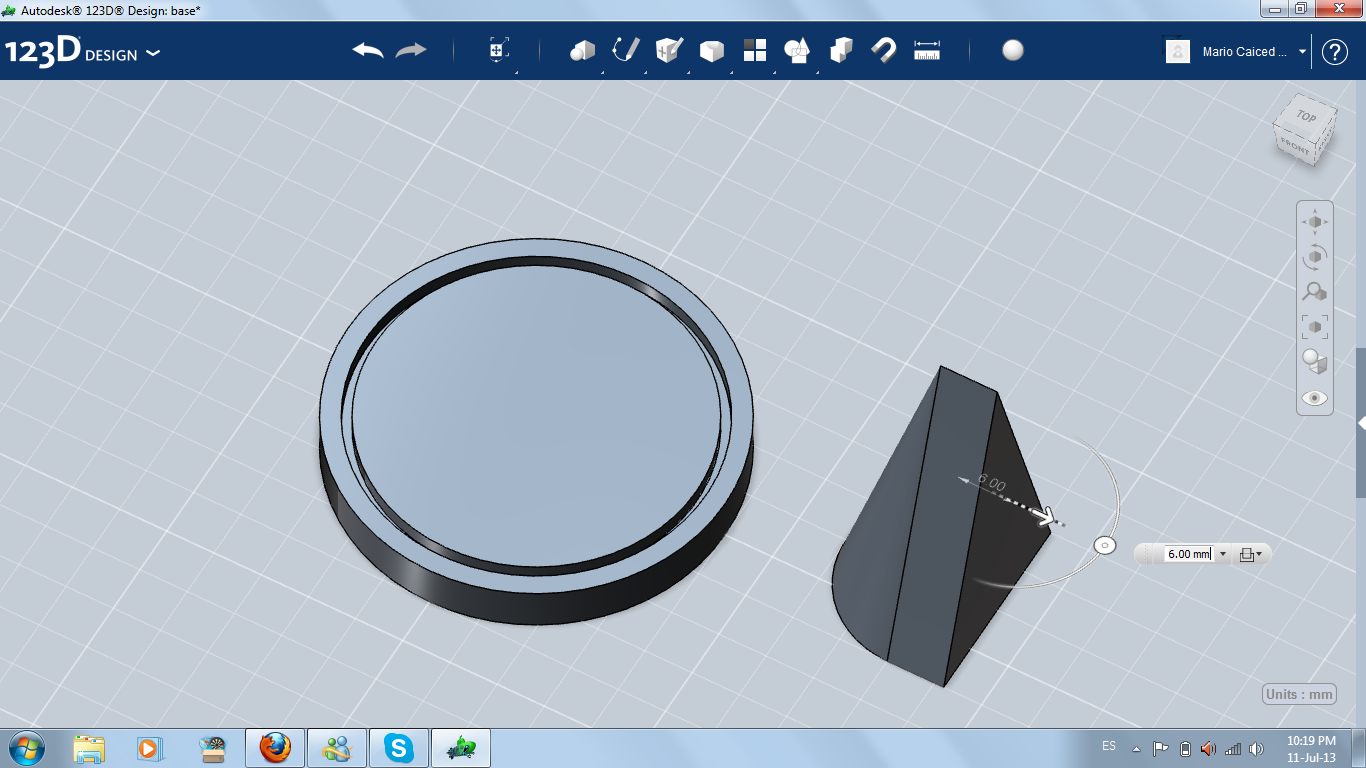This screenshot has height=768, width=1366.
Task: Click the ES language indicator
Action: (x=1109, y=747)
